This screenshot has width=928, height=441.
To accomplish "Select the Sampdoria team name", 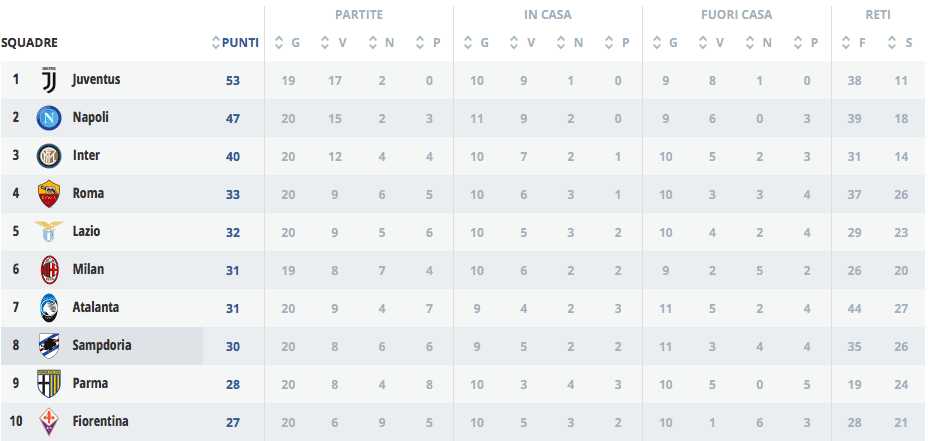I will tap(101, 346).
